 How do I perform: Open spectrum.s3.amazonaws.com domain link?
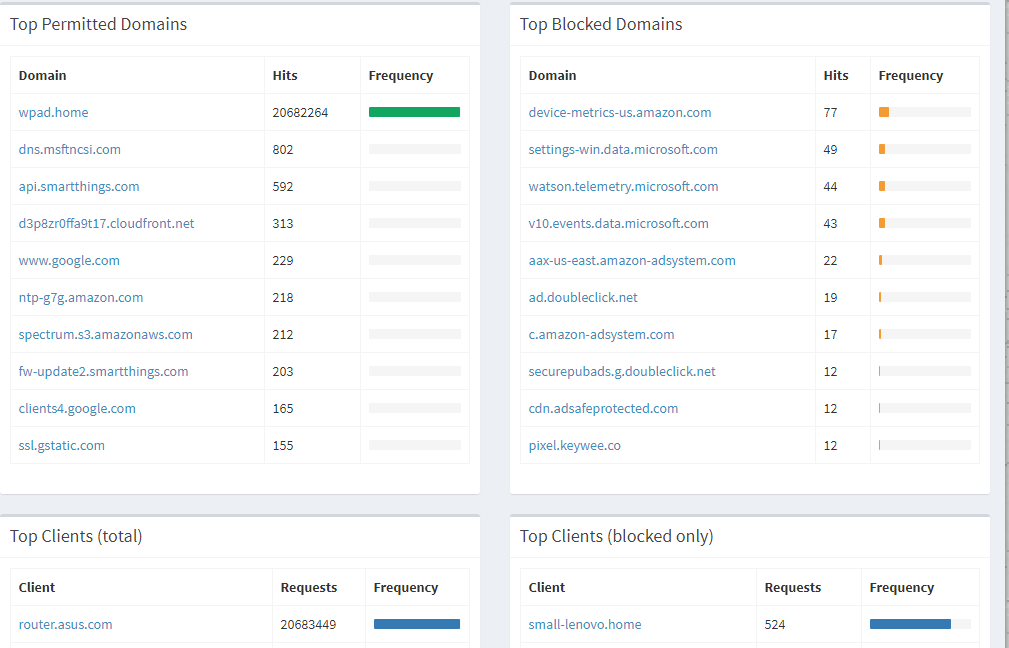coord(105,334)
